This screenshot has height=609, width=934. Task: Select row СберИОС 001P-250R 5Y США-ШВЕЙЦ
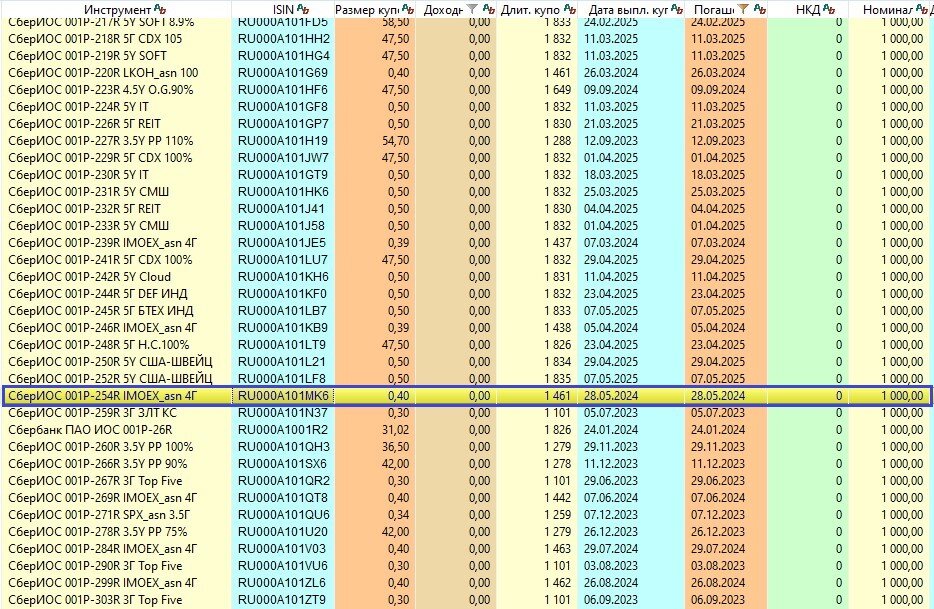[467, 361]
